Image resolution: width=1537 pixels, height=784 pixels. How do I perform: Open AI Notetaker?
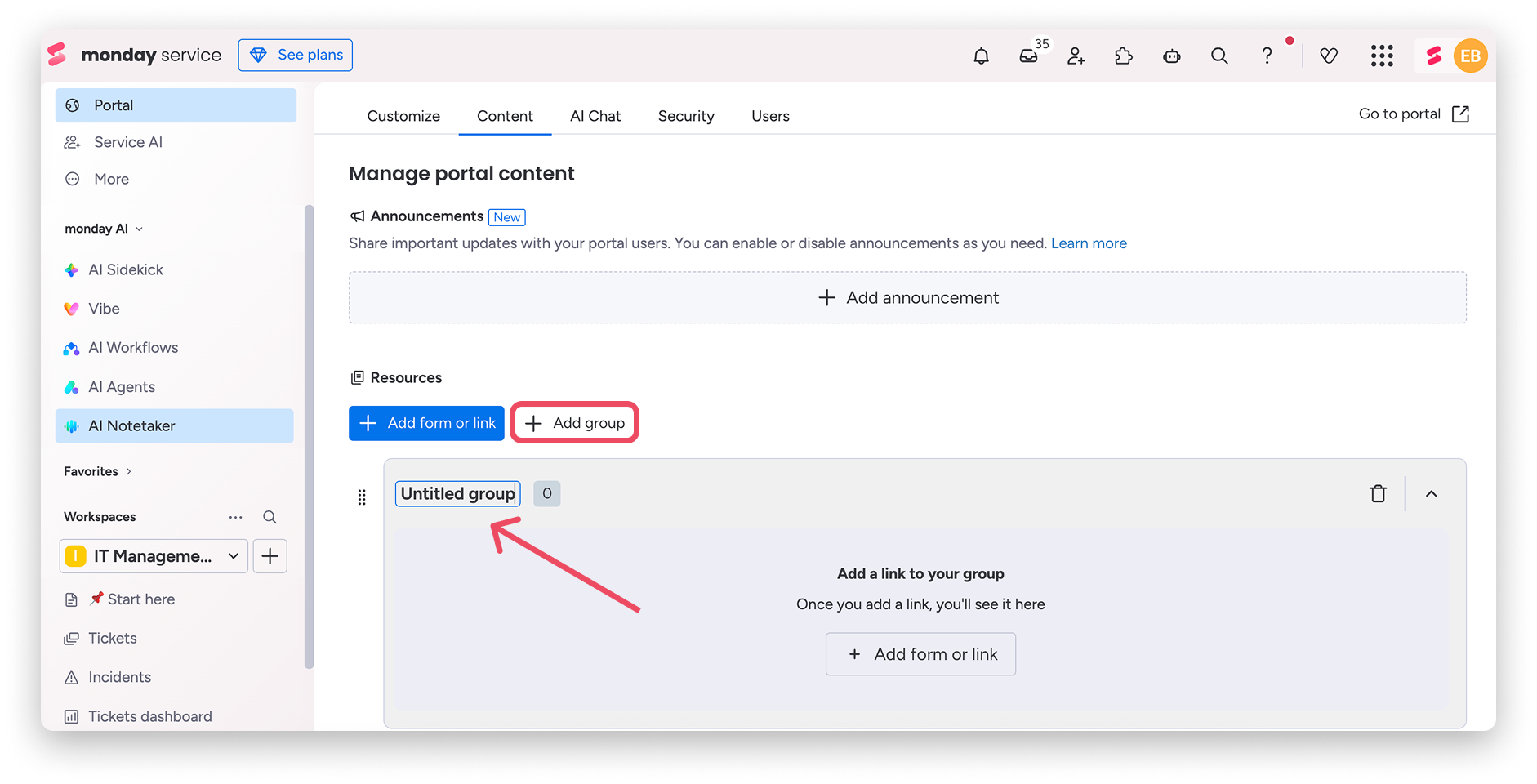[174, 426]
